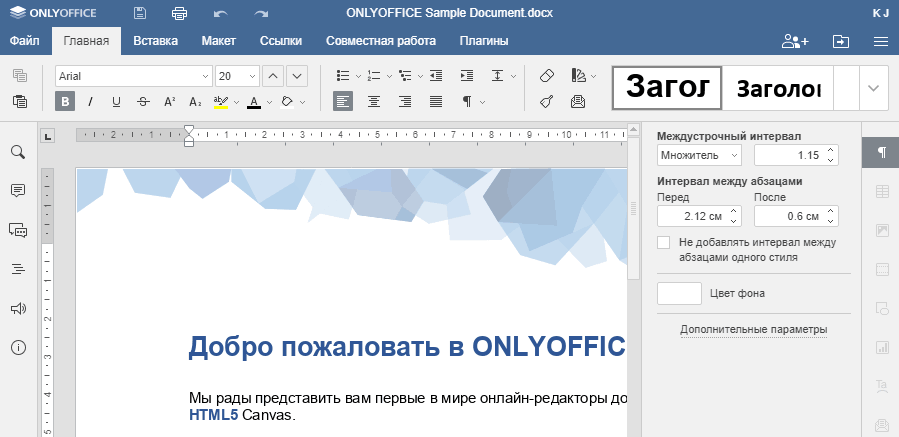Open the Файл tab
The height and width of the screenshot is (437, 899).
pos(25,41)
